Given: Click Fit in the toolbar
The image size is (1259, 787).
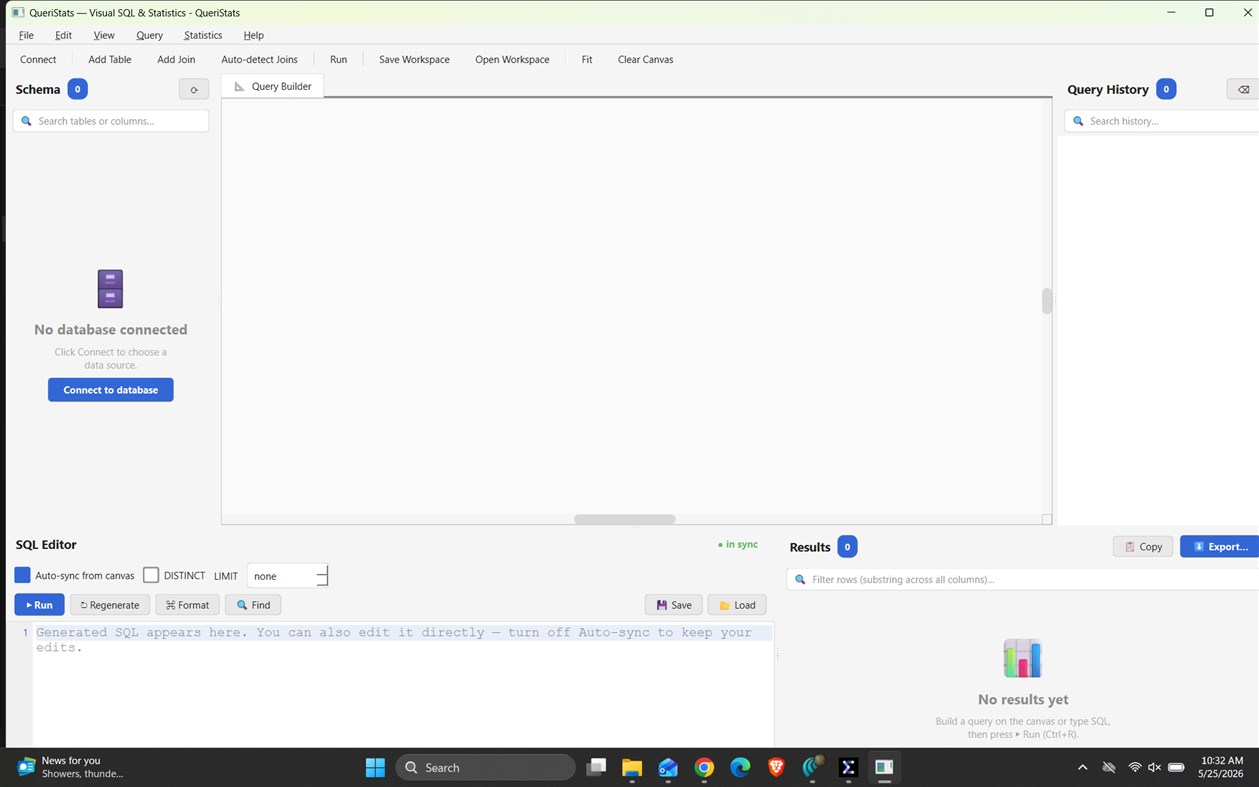Looking at the screenshot, I should click(587, 59).
